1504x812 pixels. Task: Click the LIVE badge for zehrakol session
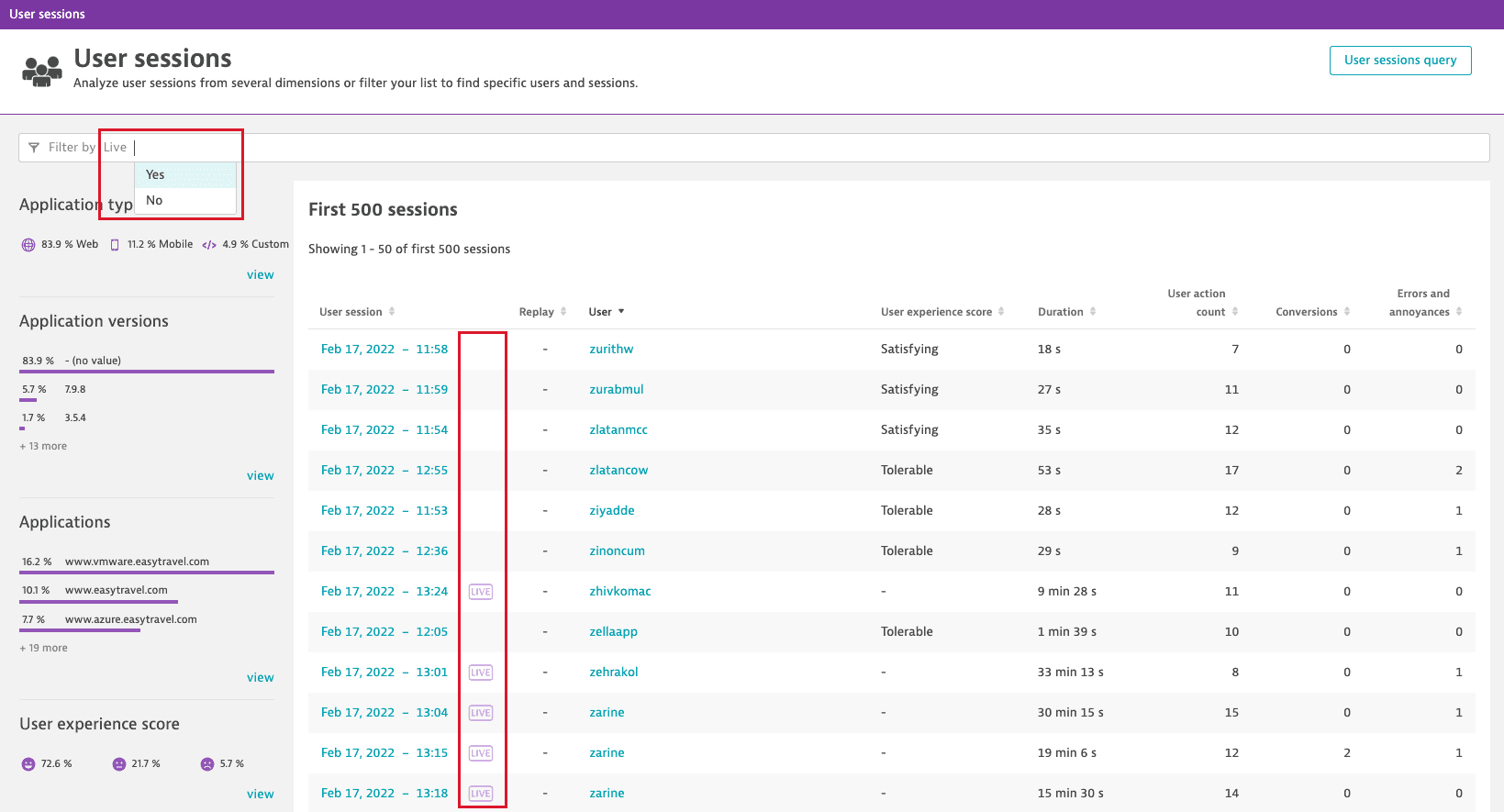(481, 673)
